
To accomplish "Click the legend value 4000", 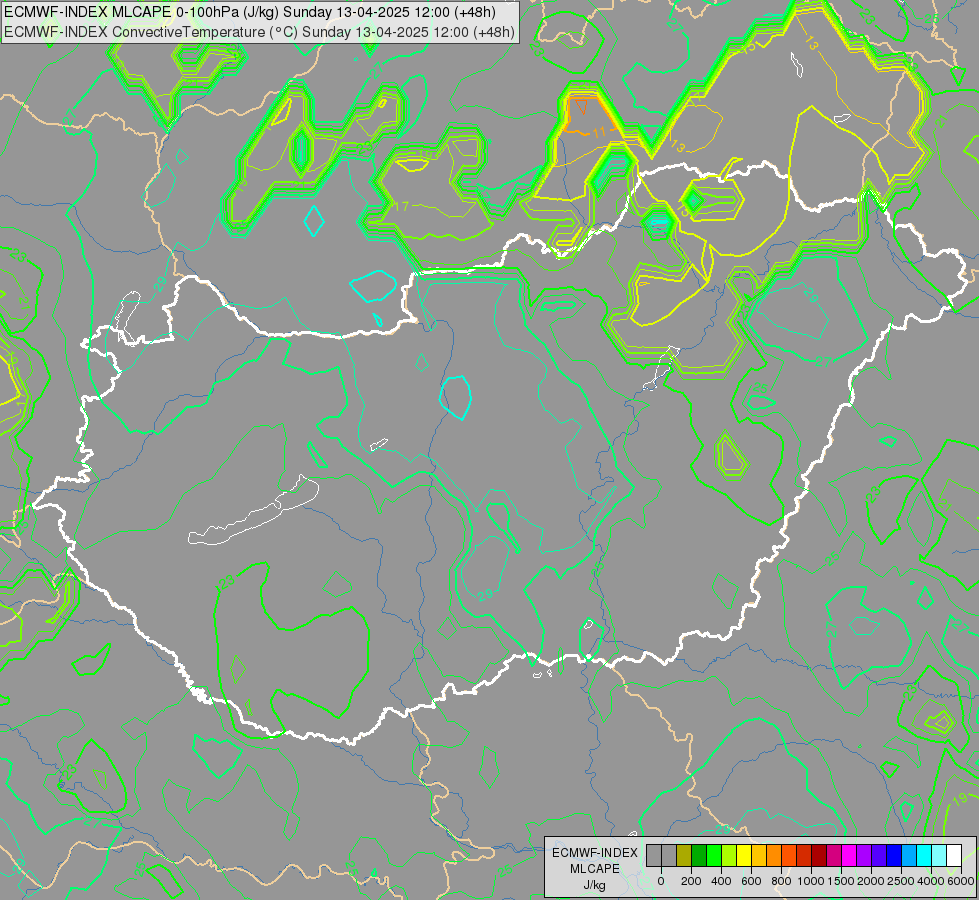I will pyautogui.click(x=931, y=881).
